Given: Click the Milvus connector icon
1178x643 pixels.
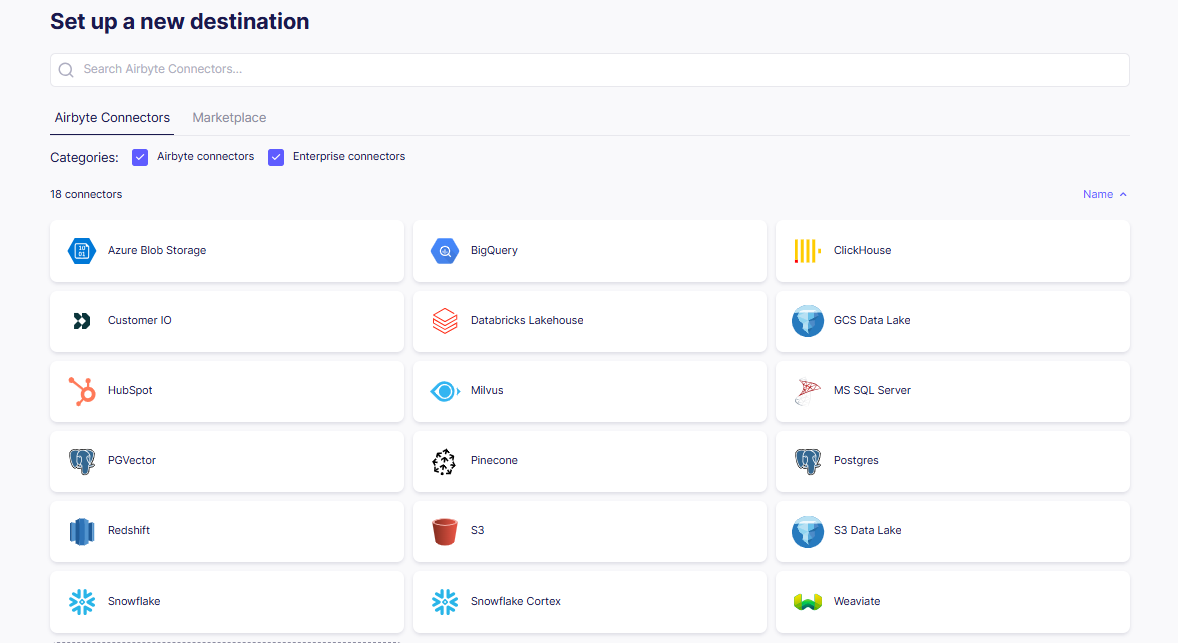Looking at the screenshot, I should click(x=444, y=391).
